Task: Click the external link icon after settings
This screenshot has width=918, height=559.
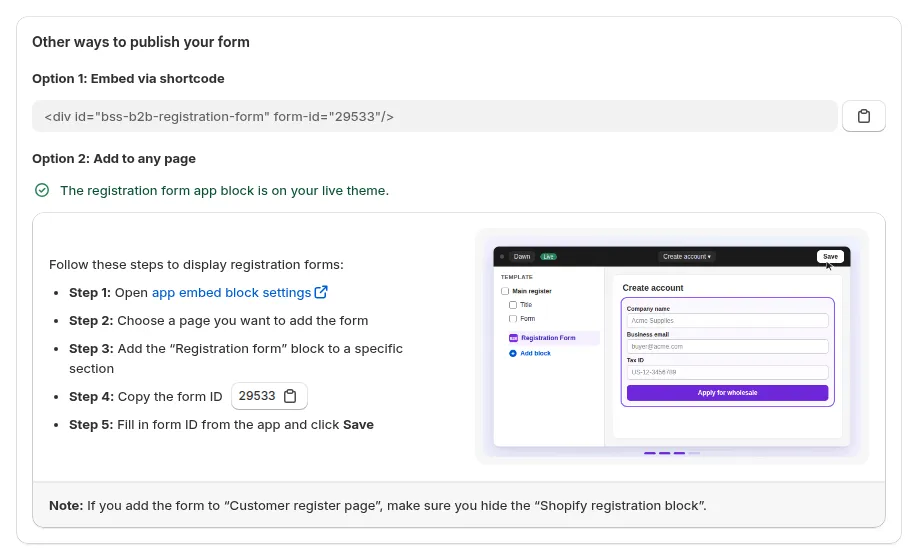Action: (321, 292)
